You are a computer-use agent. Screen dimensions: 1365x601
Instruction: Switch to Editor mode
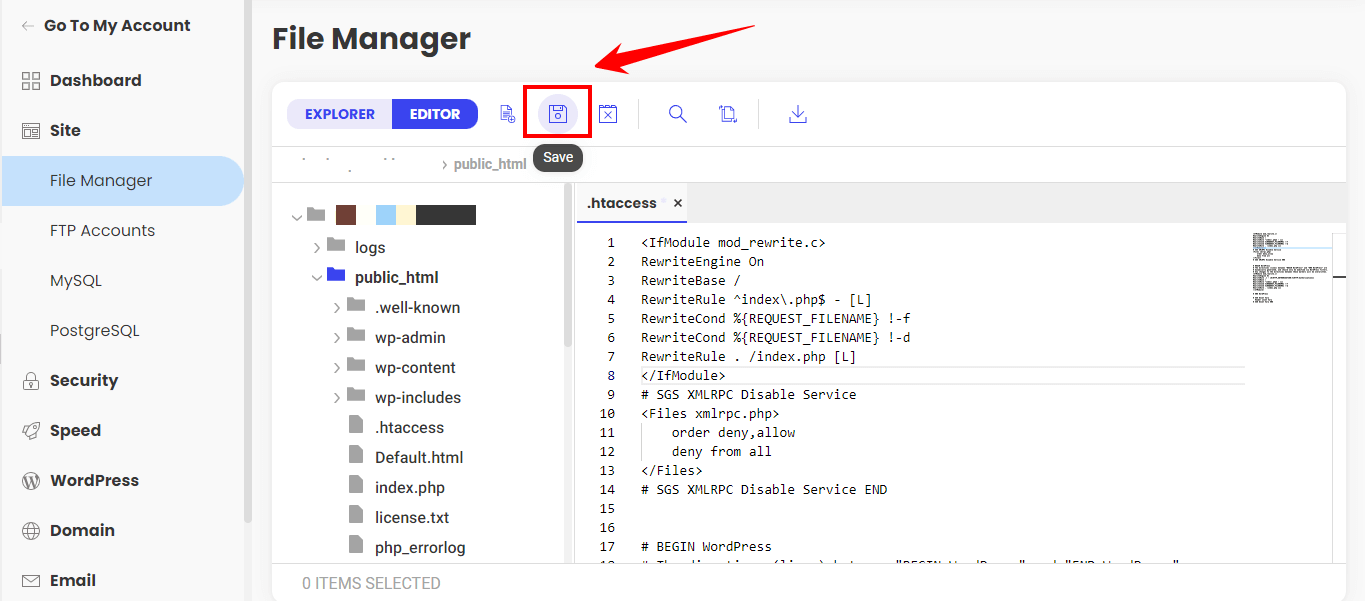pos(435,114)
